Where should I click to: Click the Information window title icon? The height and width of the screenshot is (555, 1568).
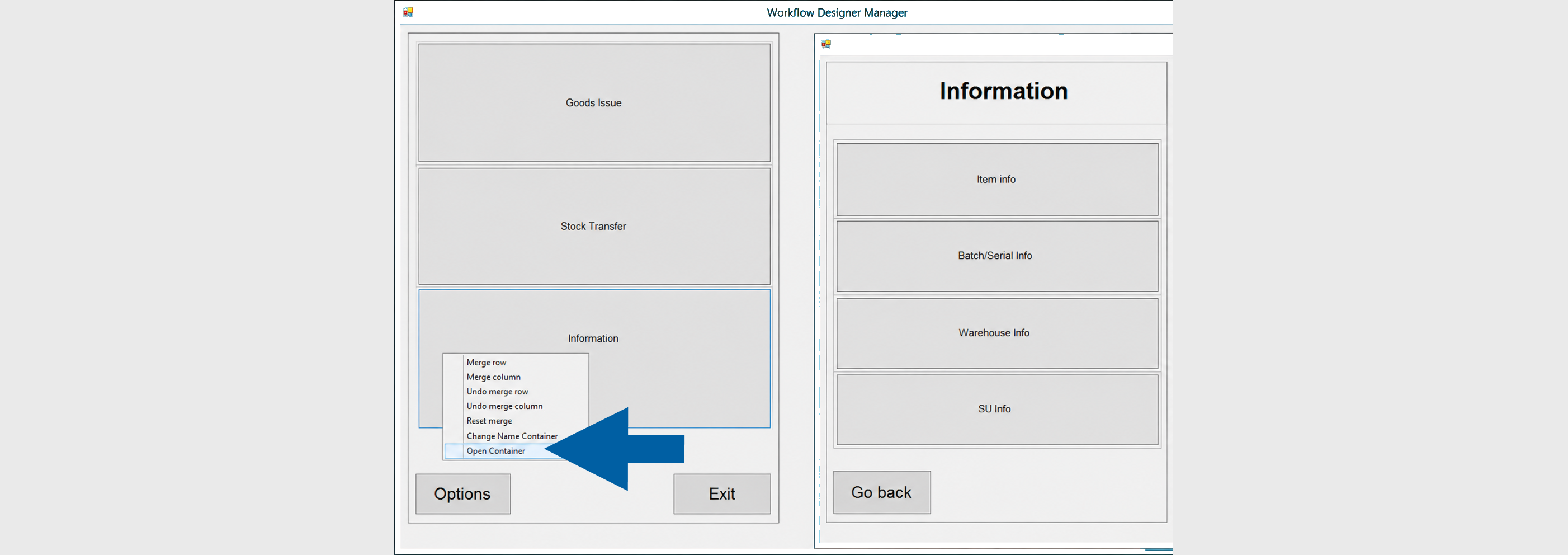pyautogui.click(x=826, y=44)
